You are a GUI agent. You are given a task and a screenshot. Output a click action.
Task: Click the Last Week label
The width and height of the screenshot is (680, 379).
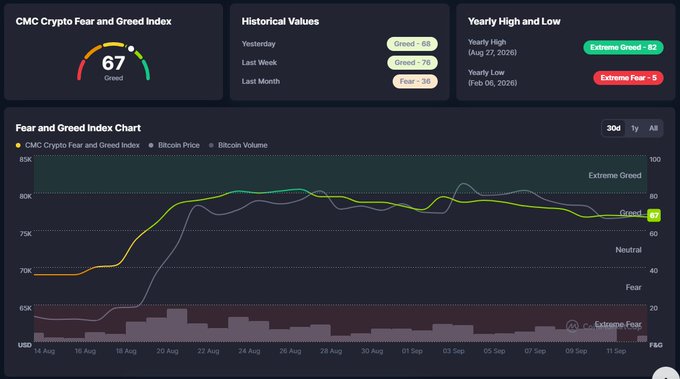click(x=259, y=62)
